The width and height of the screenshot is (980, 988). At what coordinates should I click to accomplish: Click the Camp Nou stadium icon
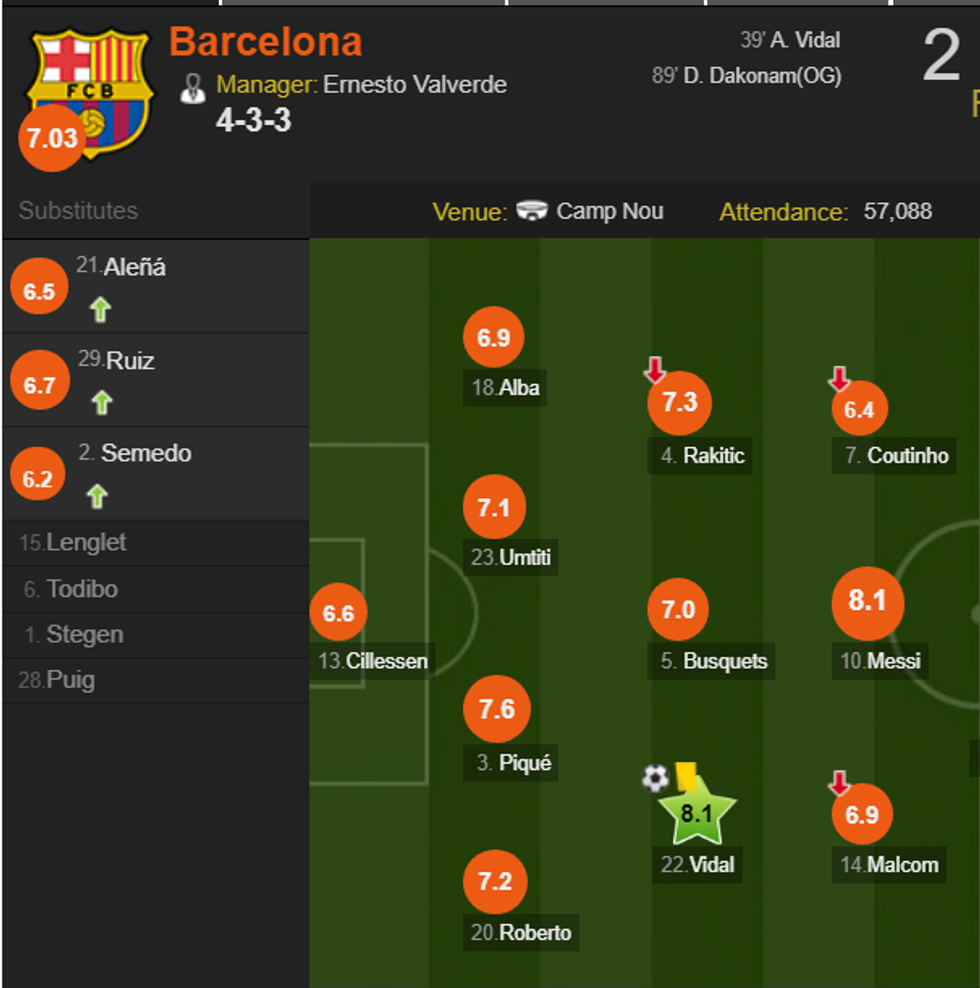tap(532, 212)
